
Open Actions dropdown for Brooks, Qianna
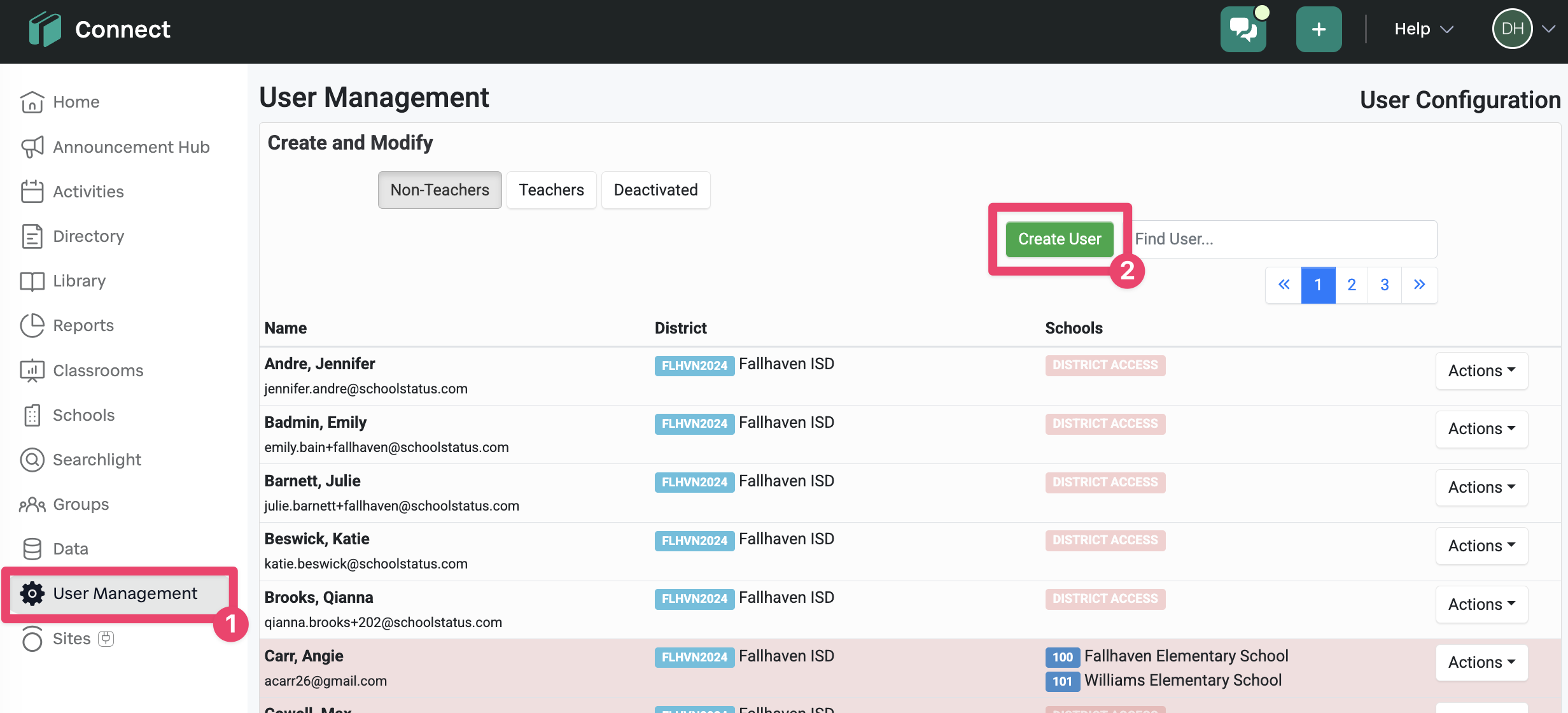pyautogui.click(x=1481, y=604)
